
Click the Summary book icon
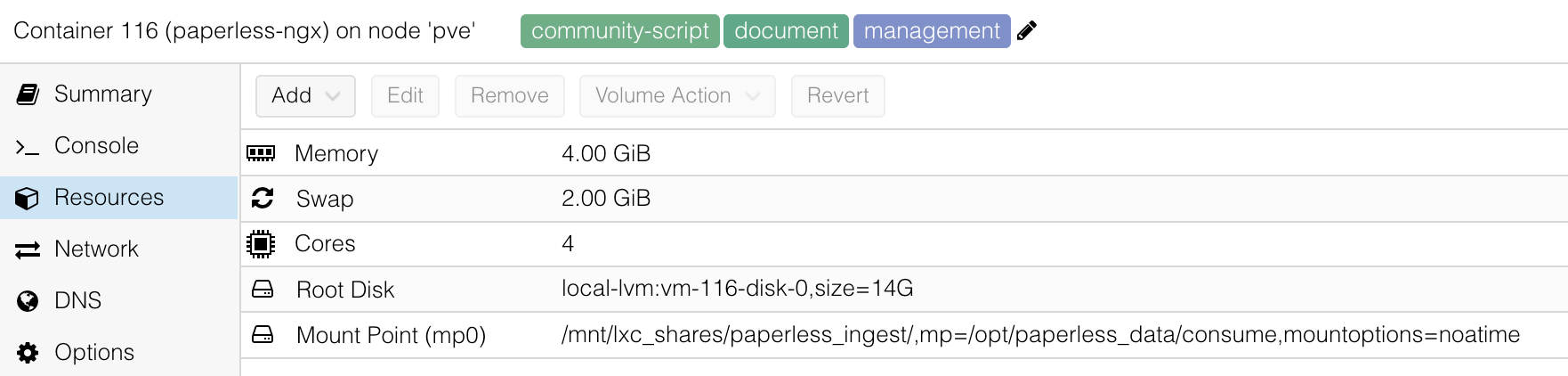click(x=28, y=94)
